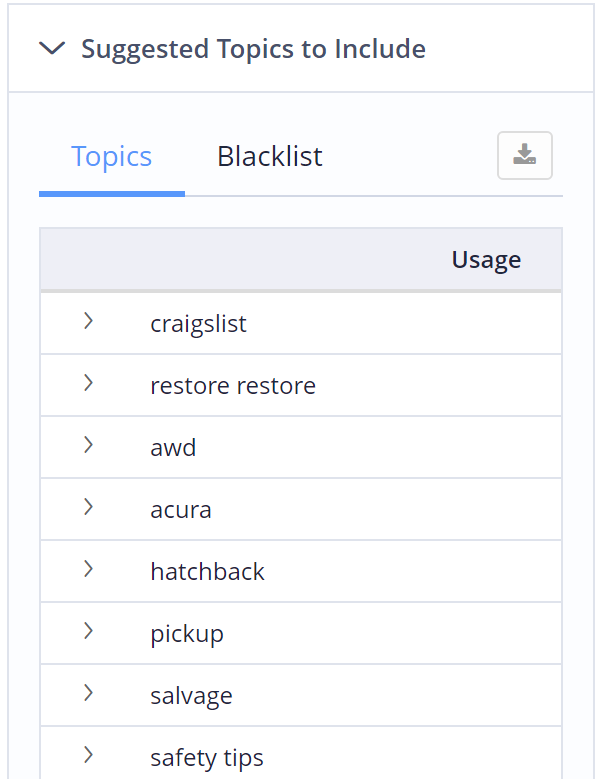The image size is (605, 779).
Task: Click the Suggested Topics to Include heading
Action: pos(253,49)
